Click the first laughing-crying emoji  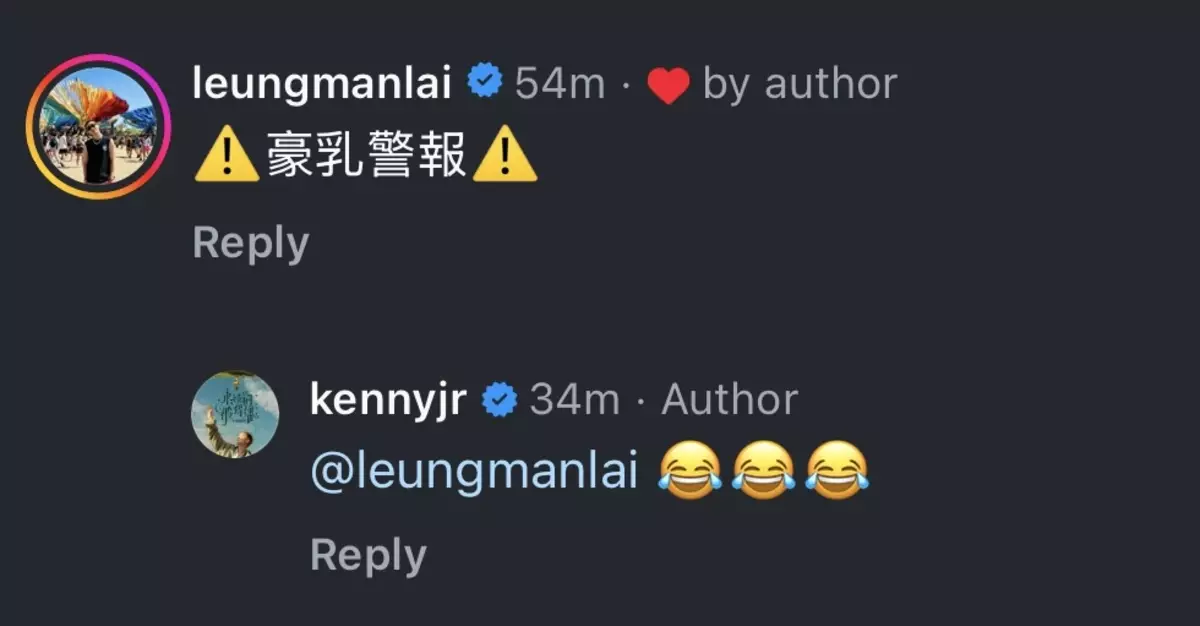pyautogui.click(x=691, y=471)
